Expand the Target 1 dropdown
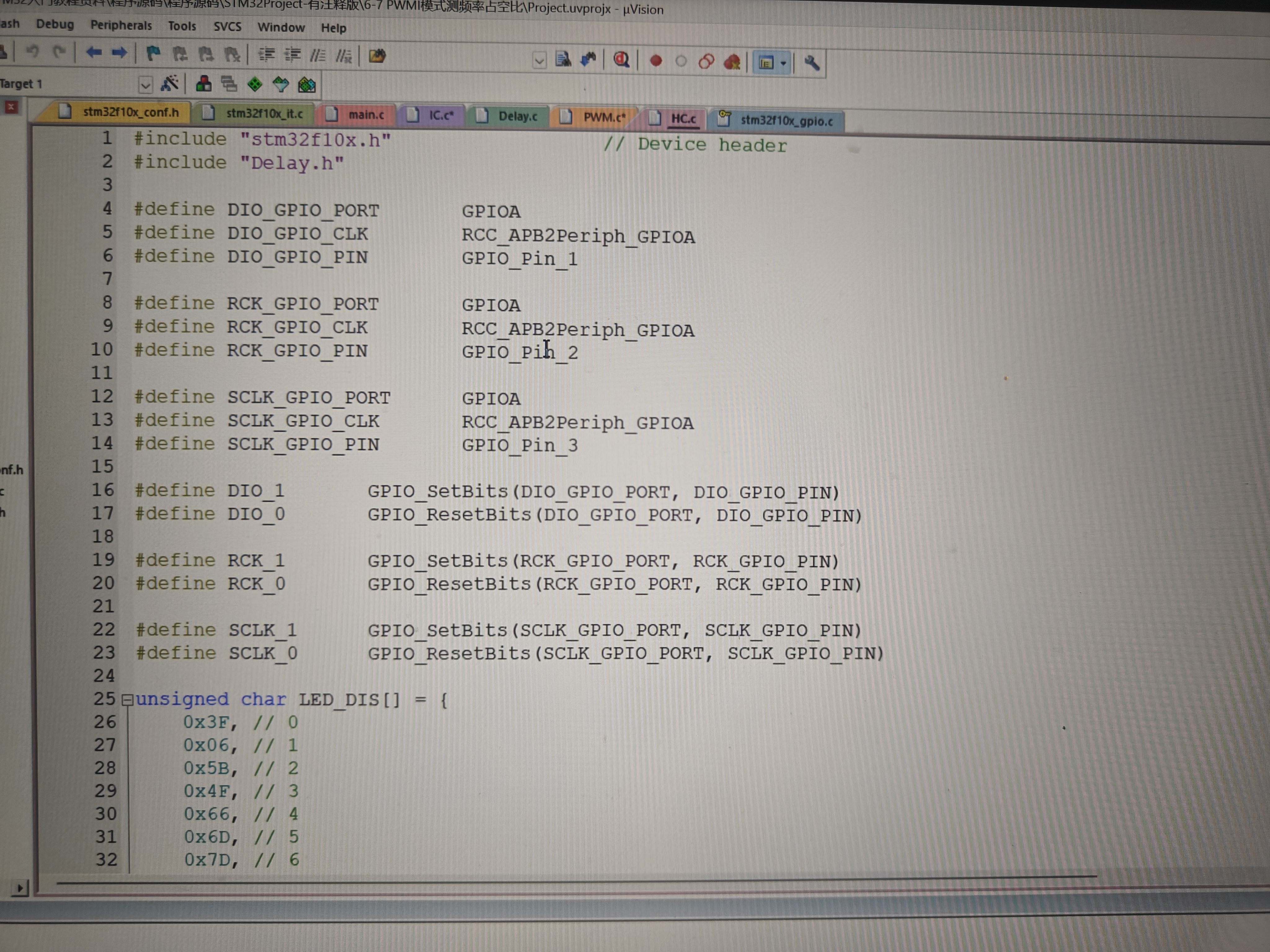This screenshot has width=1270, height=952. [x=145, y=86]
